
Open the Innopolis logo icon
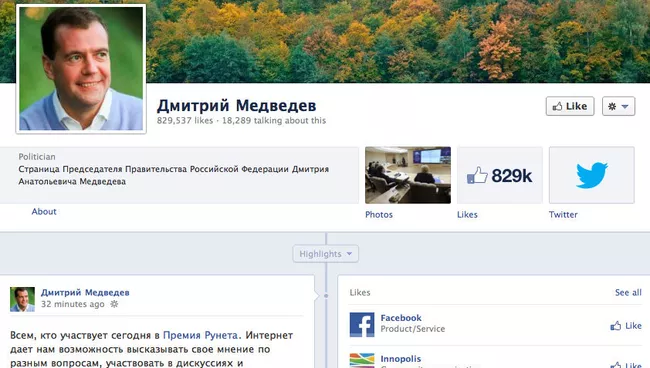coord(362,361)
